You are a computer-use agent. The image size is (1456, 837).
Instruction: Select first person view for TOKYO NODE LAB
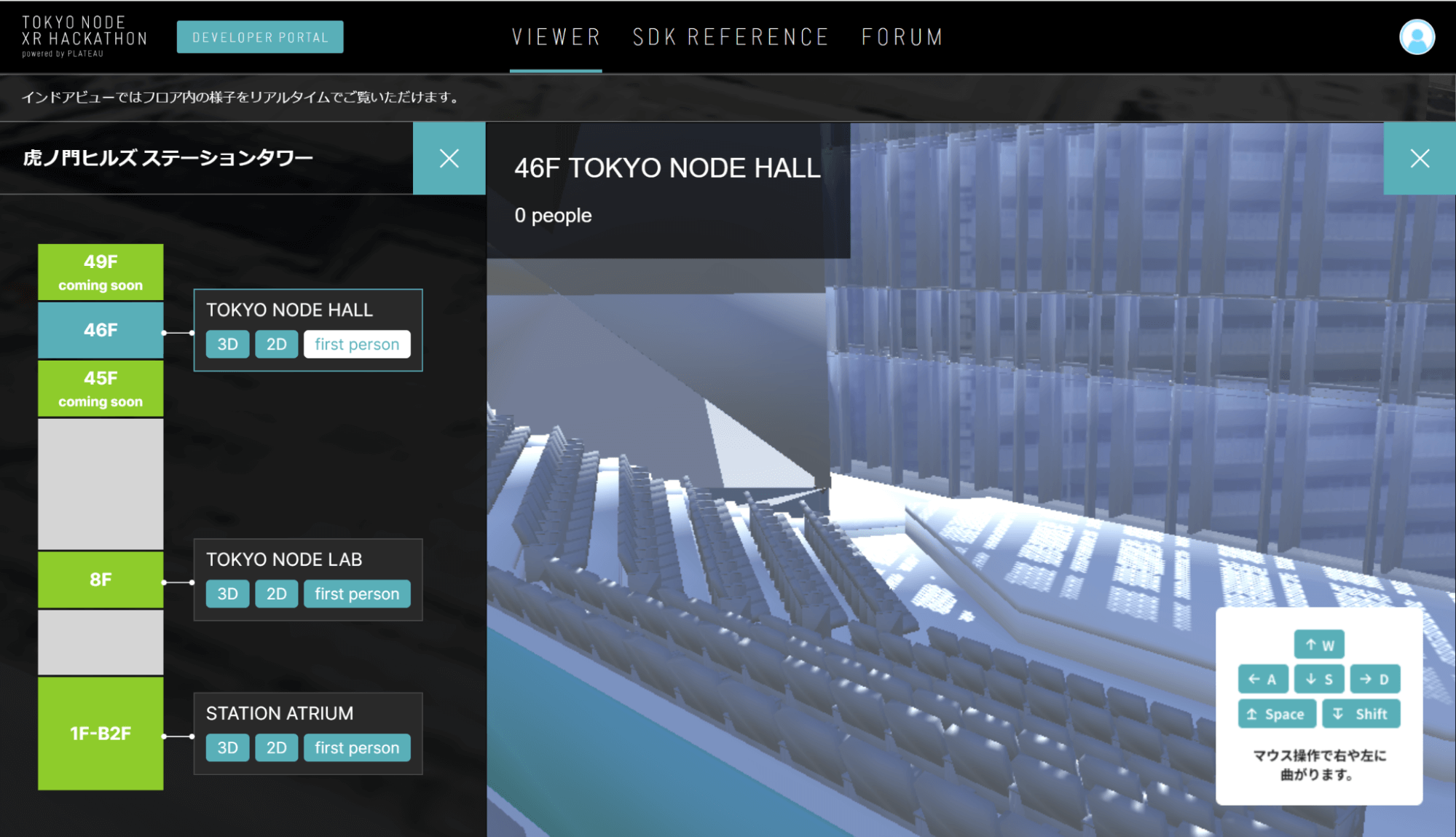point(357,594)
